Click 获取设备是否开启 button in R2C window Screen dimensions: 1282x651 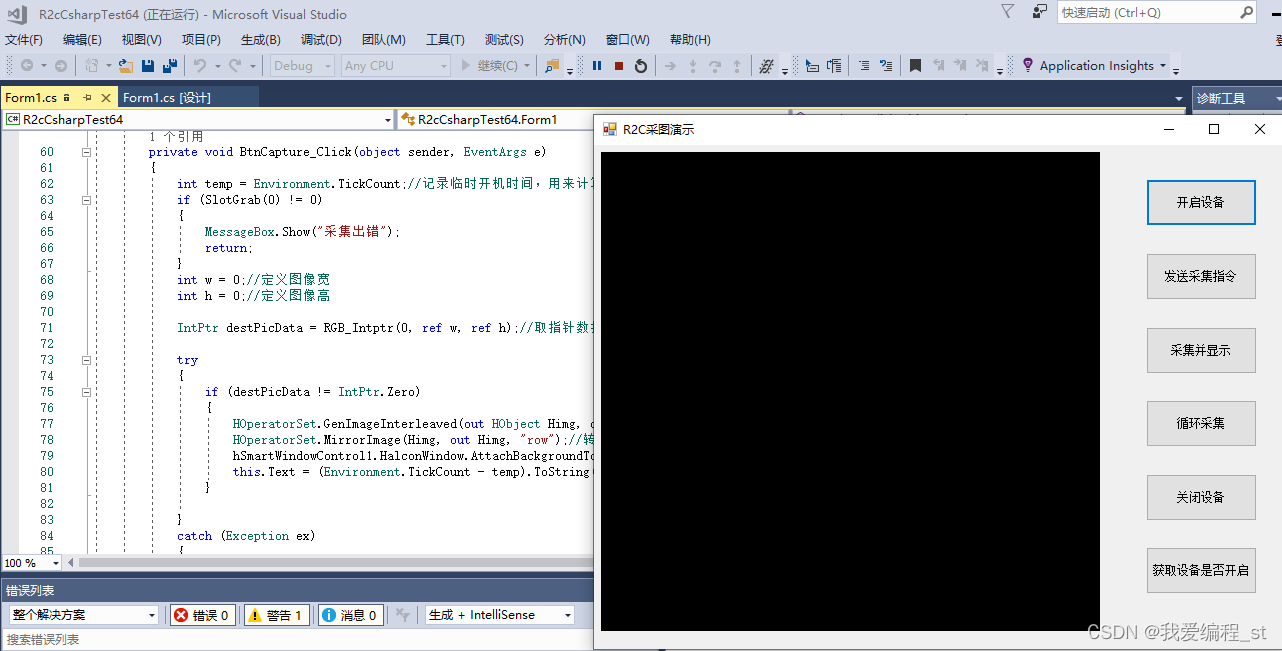(1201, 570)
